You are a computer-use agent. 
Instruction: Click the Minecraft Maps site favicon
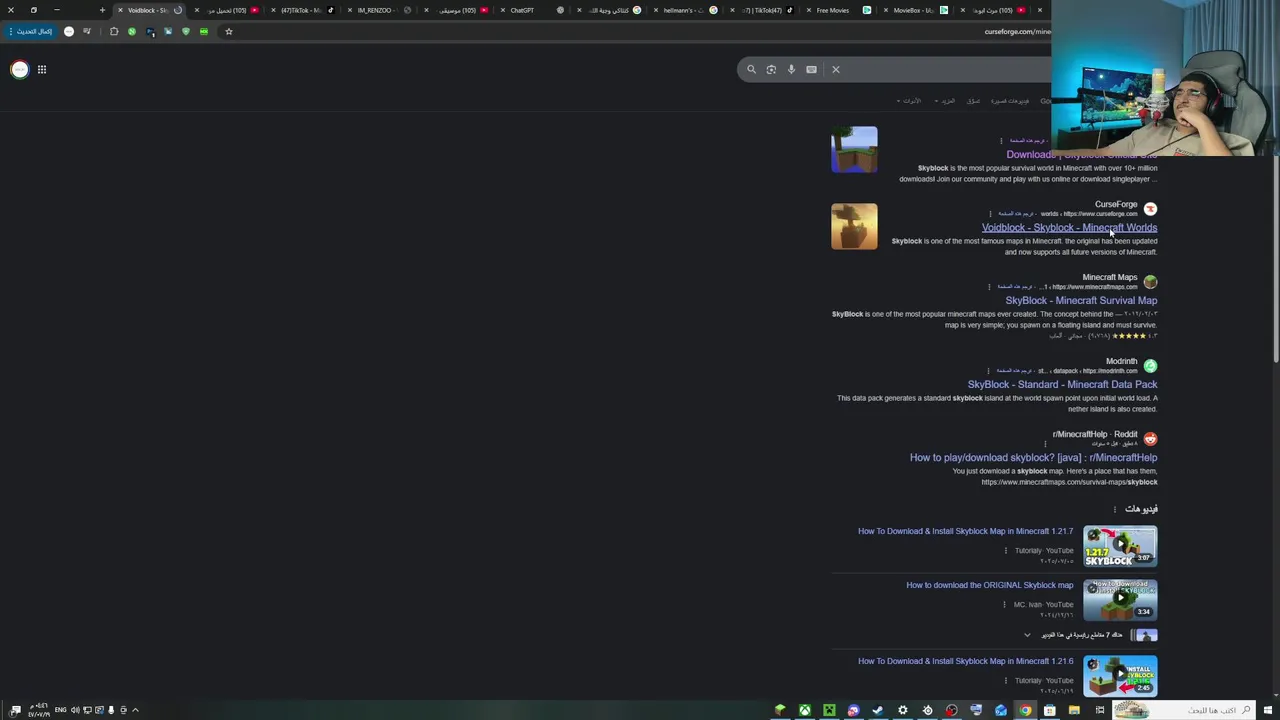(x=1150, y=282)
